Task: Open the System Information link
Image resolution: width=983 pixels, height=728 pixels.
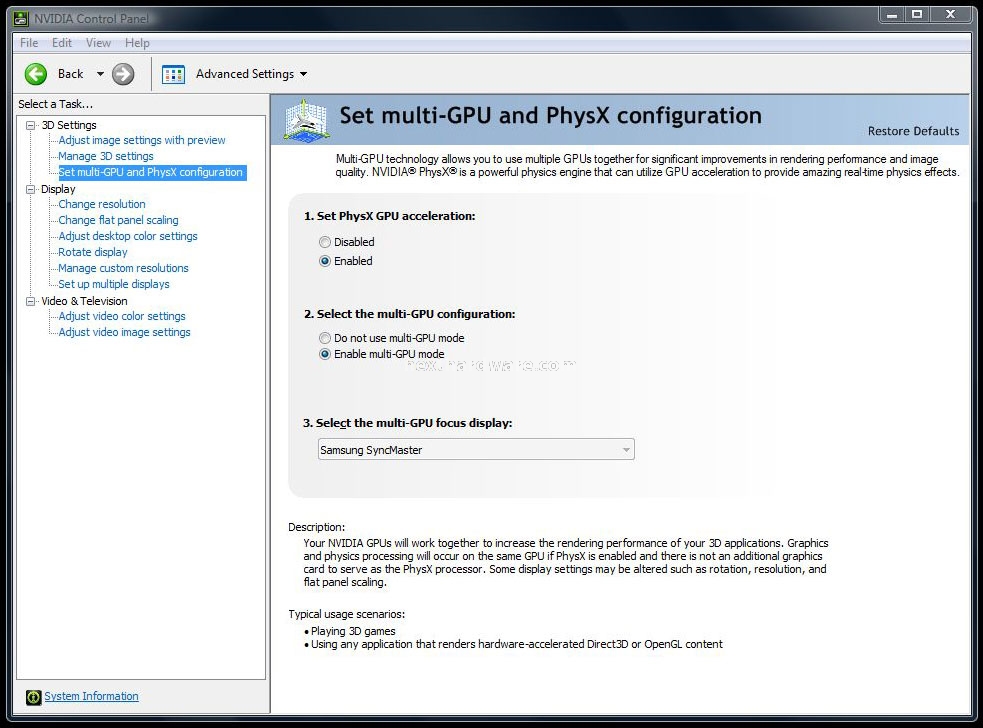Action: (92, 696)
